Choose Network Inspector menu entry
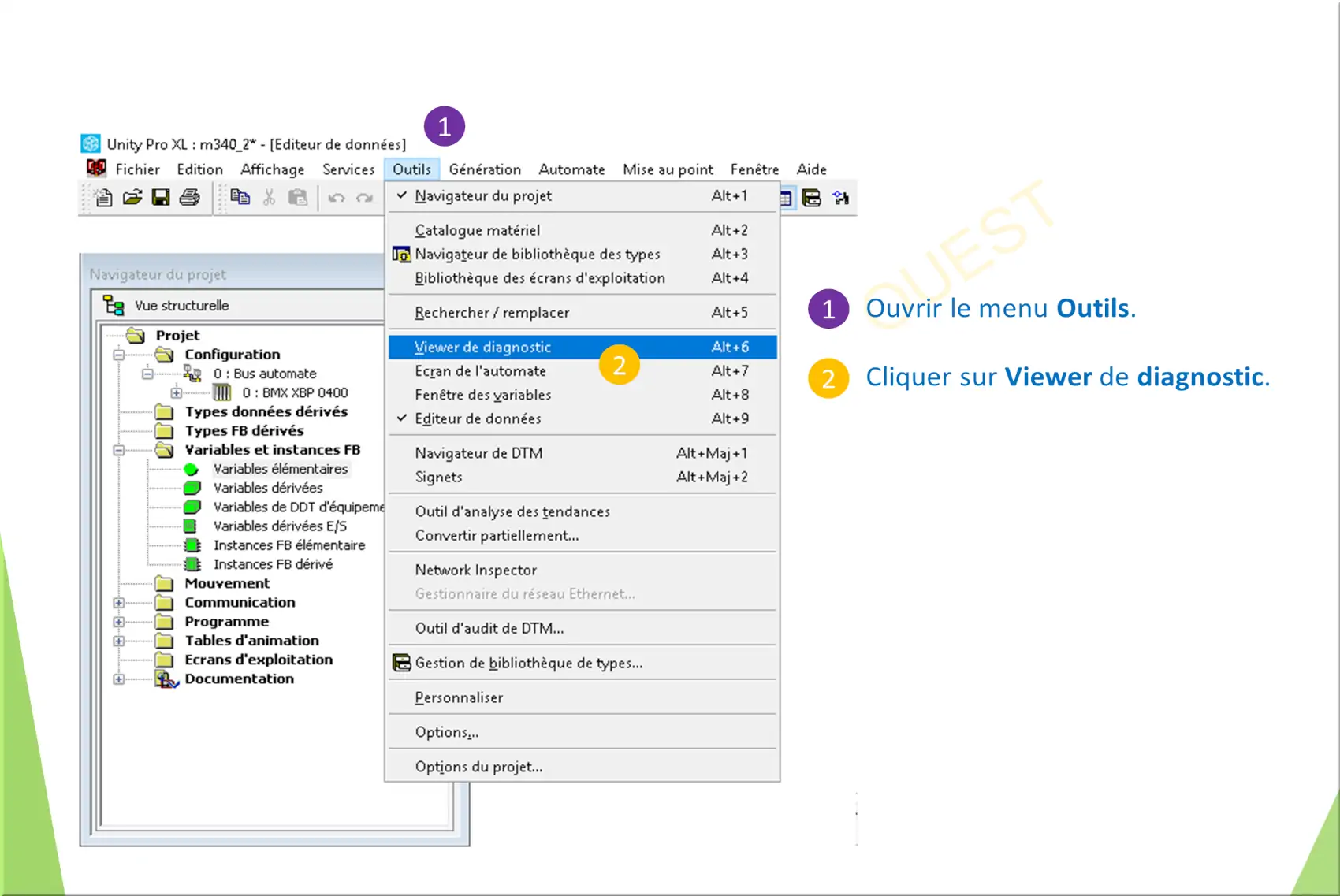 coord(582,570)
